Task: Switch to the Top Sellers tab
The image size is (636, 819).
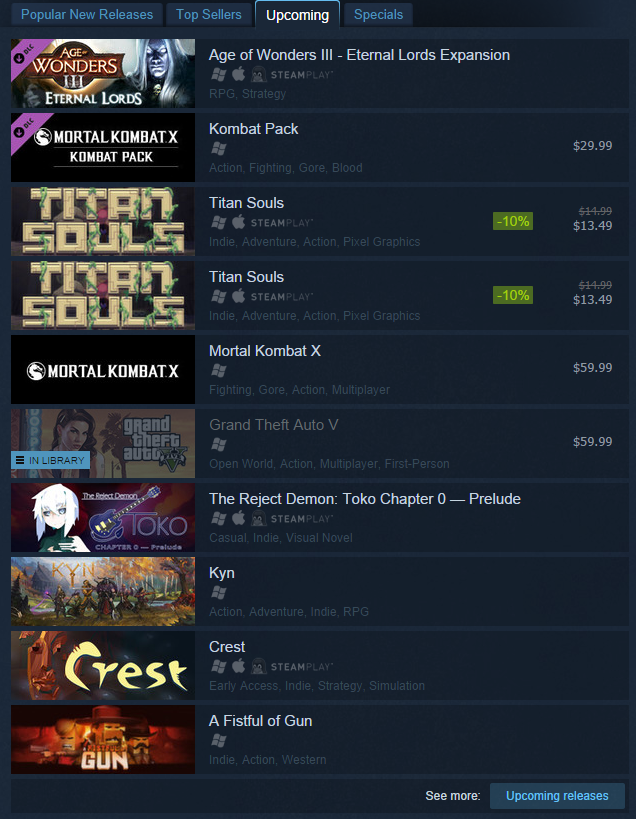Action: pos(209,14)
